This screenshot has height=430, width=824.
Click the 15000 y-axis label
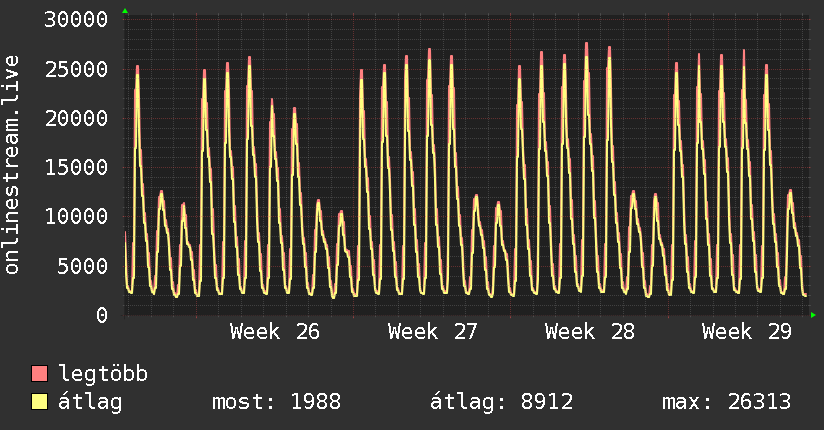coord(76,168)
